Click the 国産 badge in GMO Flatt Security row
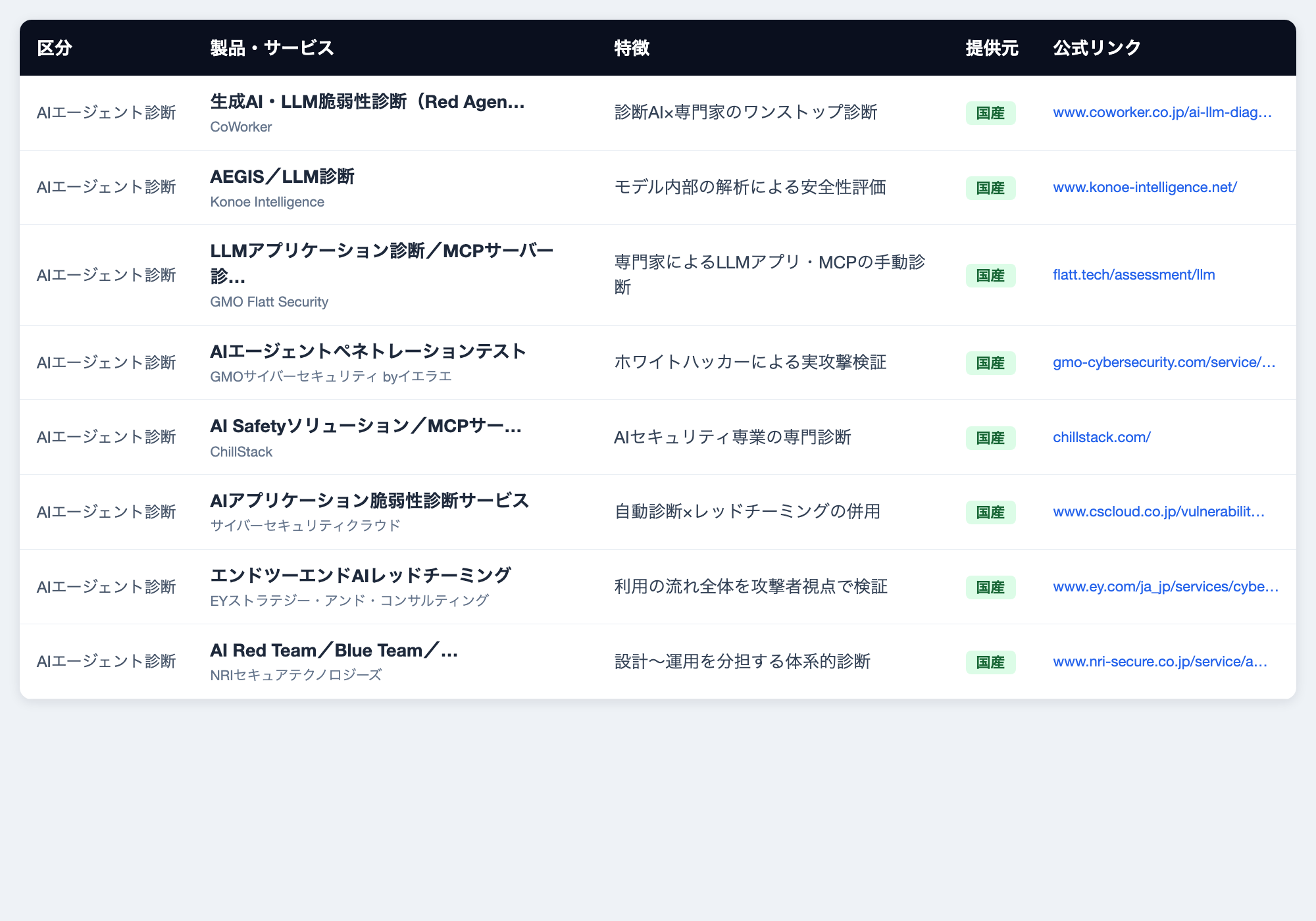This screenshot has width=1316, height=921. click(990, 276)
